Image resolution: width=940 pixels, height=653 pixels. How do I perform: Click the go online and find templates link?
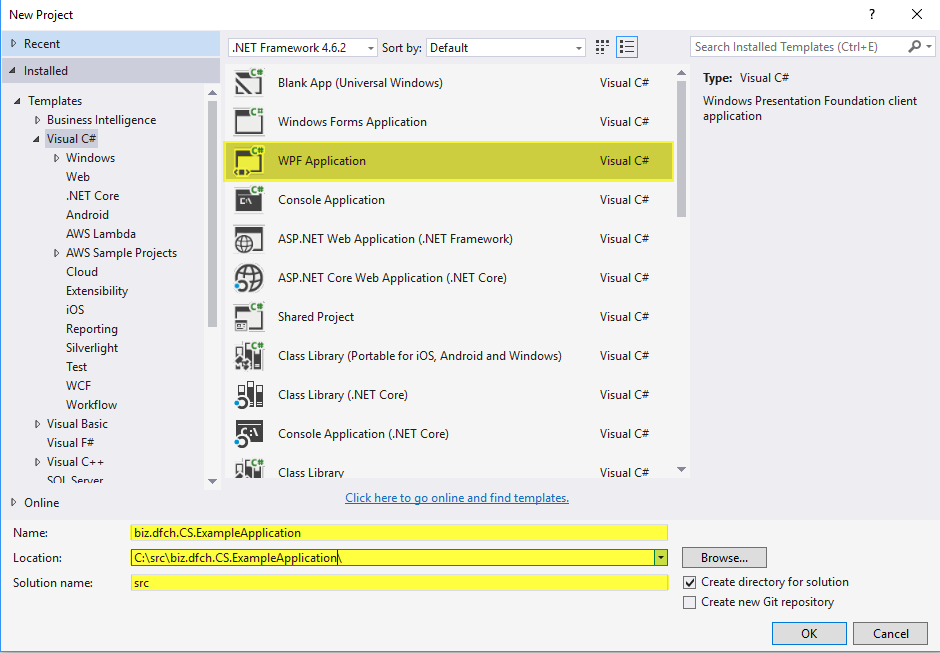(457, 498)
